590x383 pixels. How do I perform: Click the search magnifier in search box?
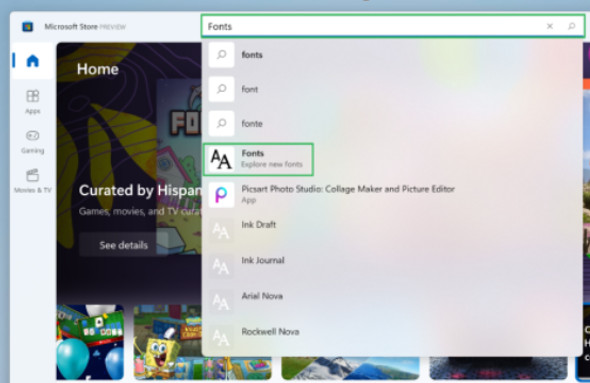[x=571, y=26]
